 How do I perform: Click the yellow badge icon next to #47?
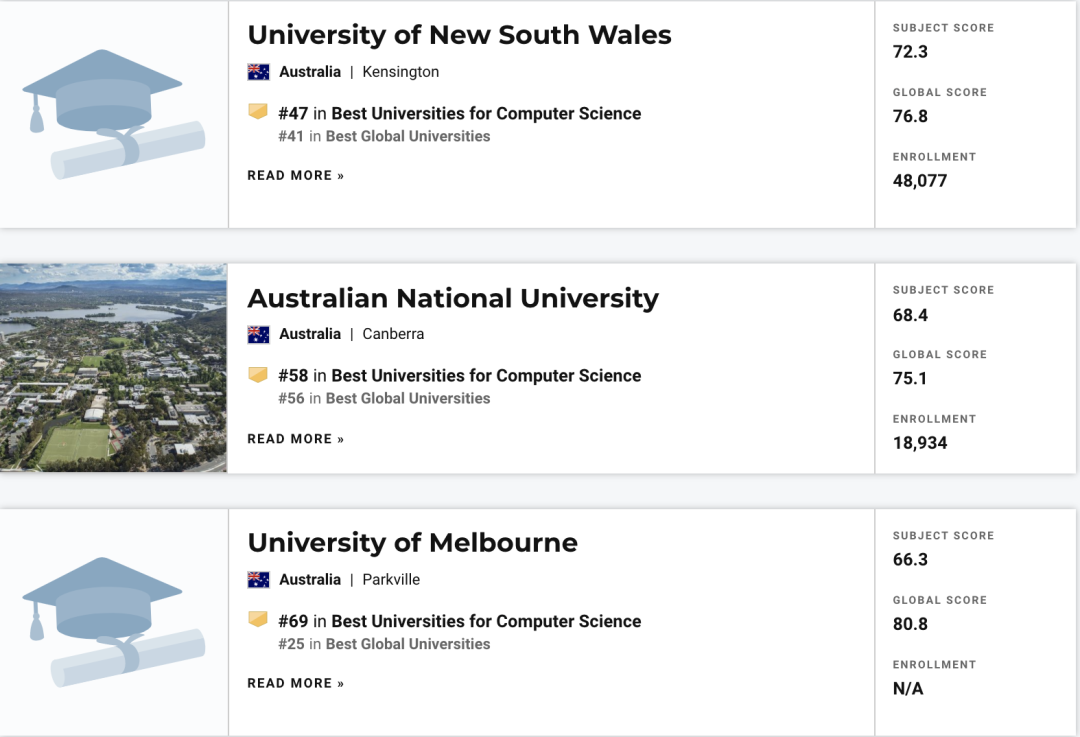[258, 112]
